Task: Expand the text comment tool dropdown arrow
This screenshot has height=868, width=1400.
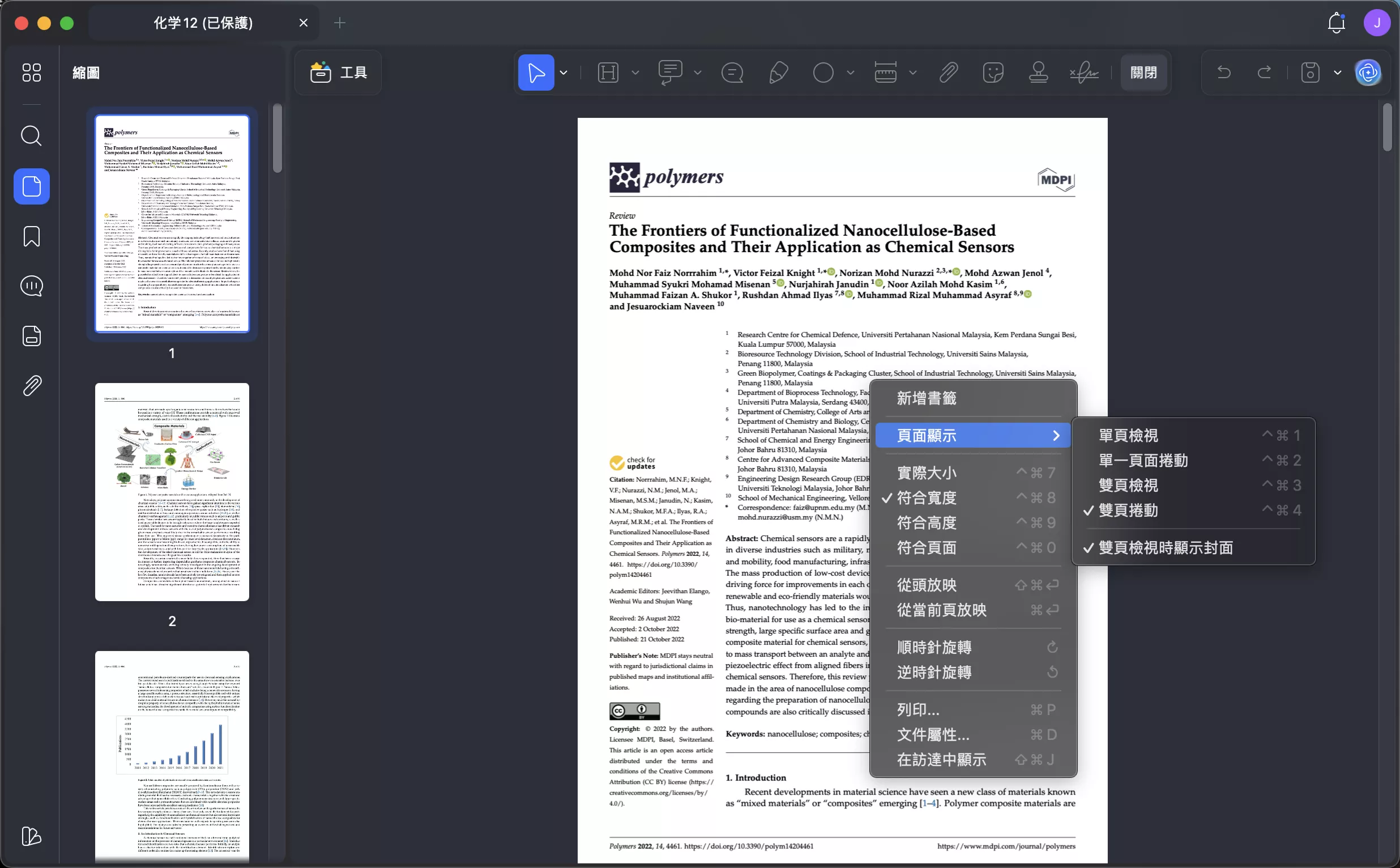Action: coord(698,73)
